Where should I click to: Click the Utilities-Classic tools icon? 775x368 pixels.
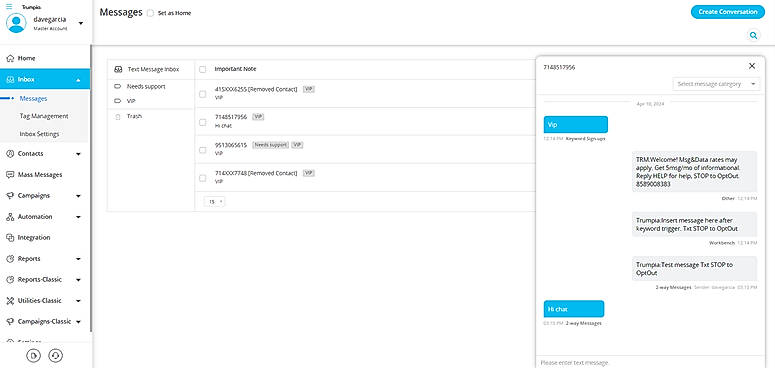click(x=10, y=301)
